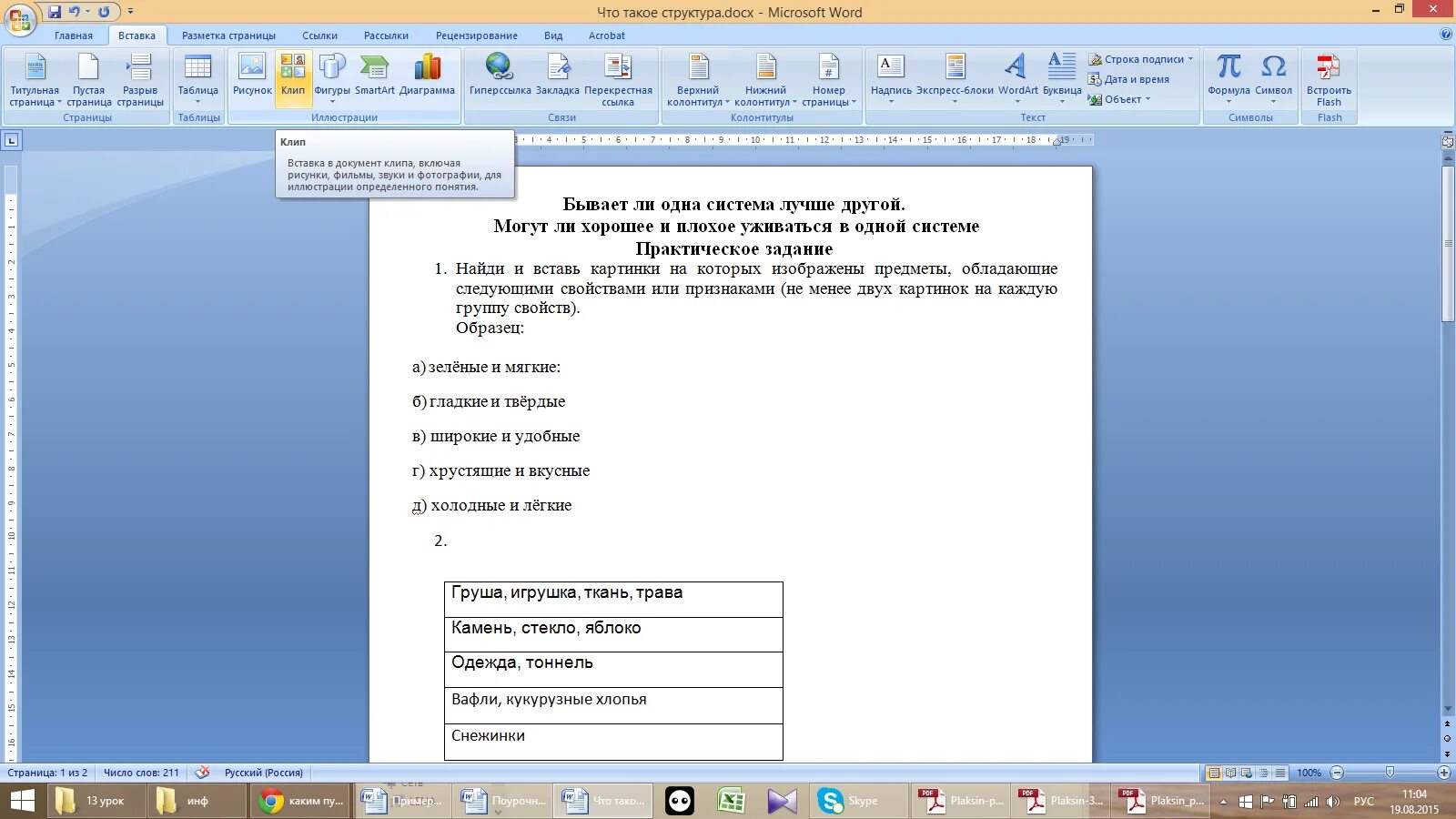Switch to Outline view
Image resolution: width=1456 pixels, height=819 pixels.
point(1263,773)
